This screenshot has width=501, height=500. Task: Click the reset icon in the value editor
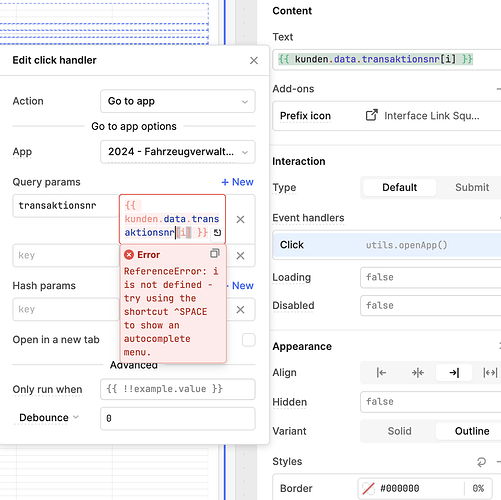(217, 232)
